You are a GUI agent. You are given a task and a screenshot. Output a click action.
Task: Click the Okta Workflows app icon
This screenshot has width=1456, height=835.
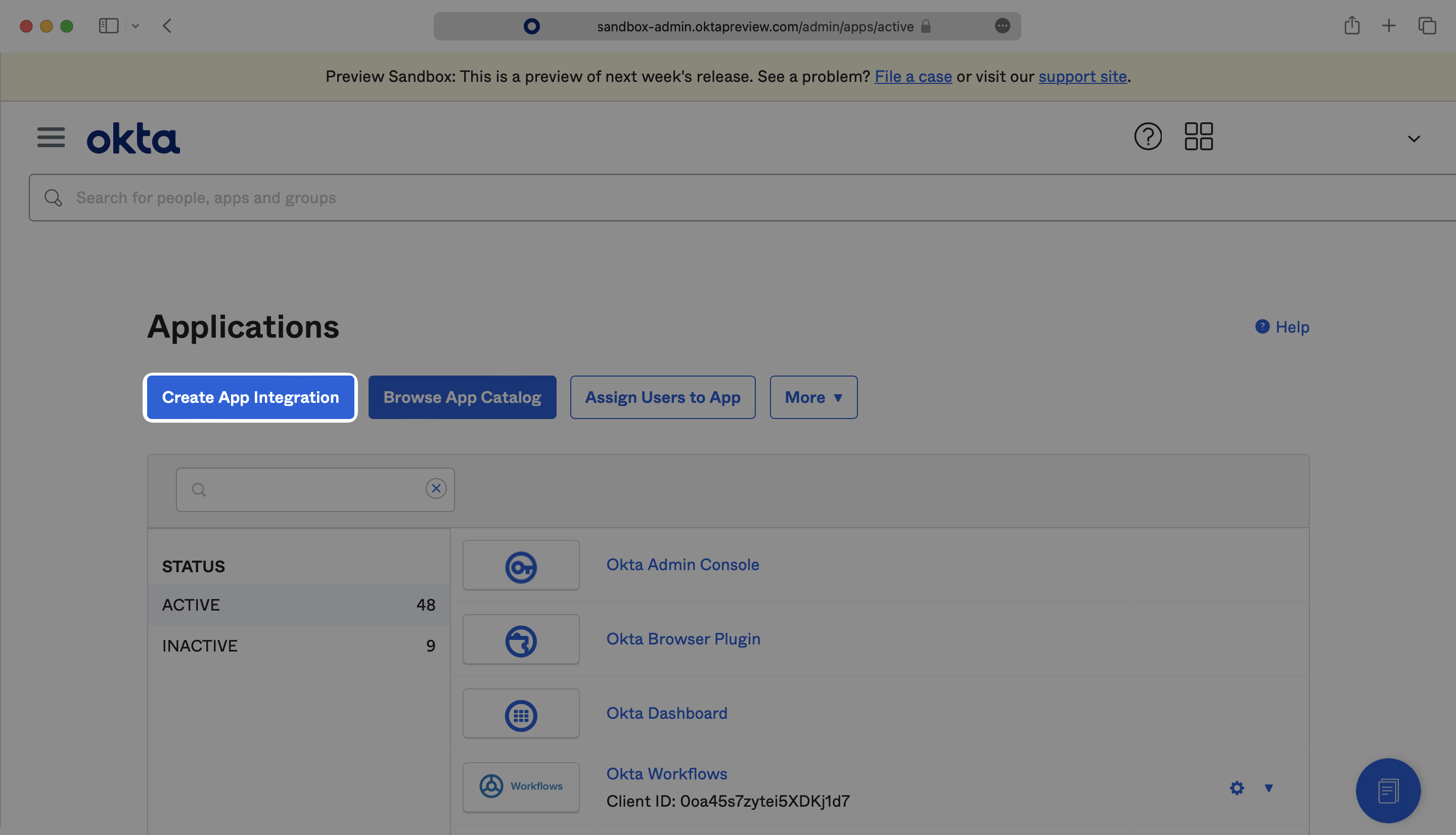[x=521, y=787]
